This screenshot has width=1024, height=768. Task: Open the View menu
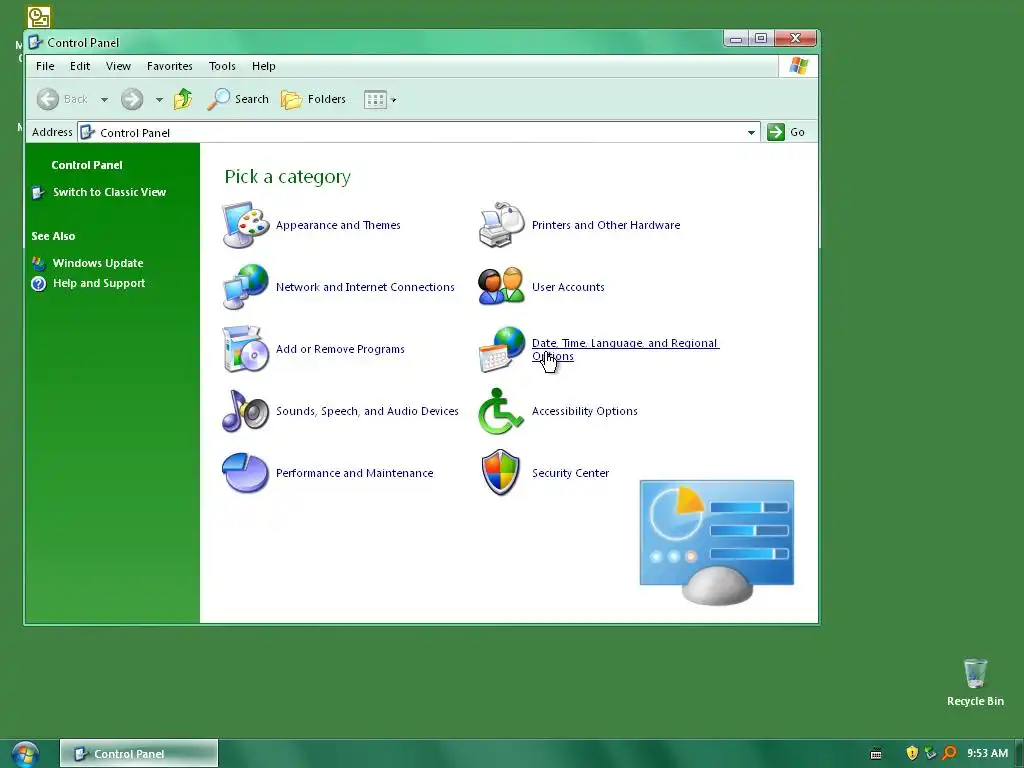pyautogui.click(x=118, y=66)
